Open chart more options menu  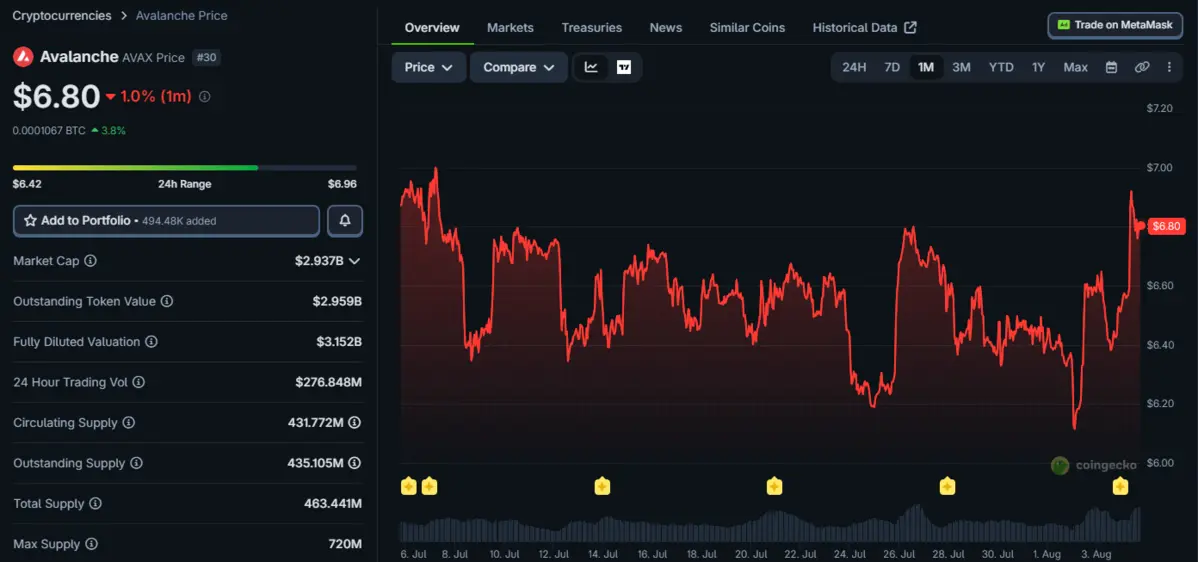coord(1169,67)
